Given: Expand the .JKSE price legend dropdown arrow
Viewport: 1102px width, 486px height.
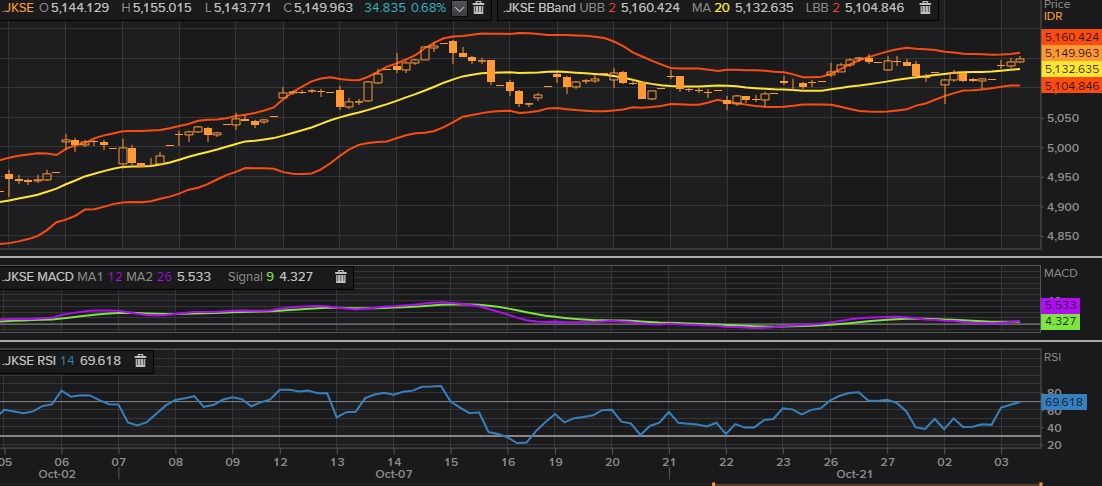Looking at the screenshot, I should 459,8.
